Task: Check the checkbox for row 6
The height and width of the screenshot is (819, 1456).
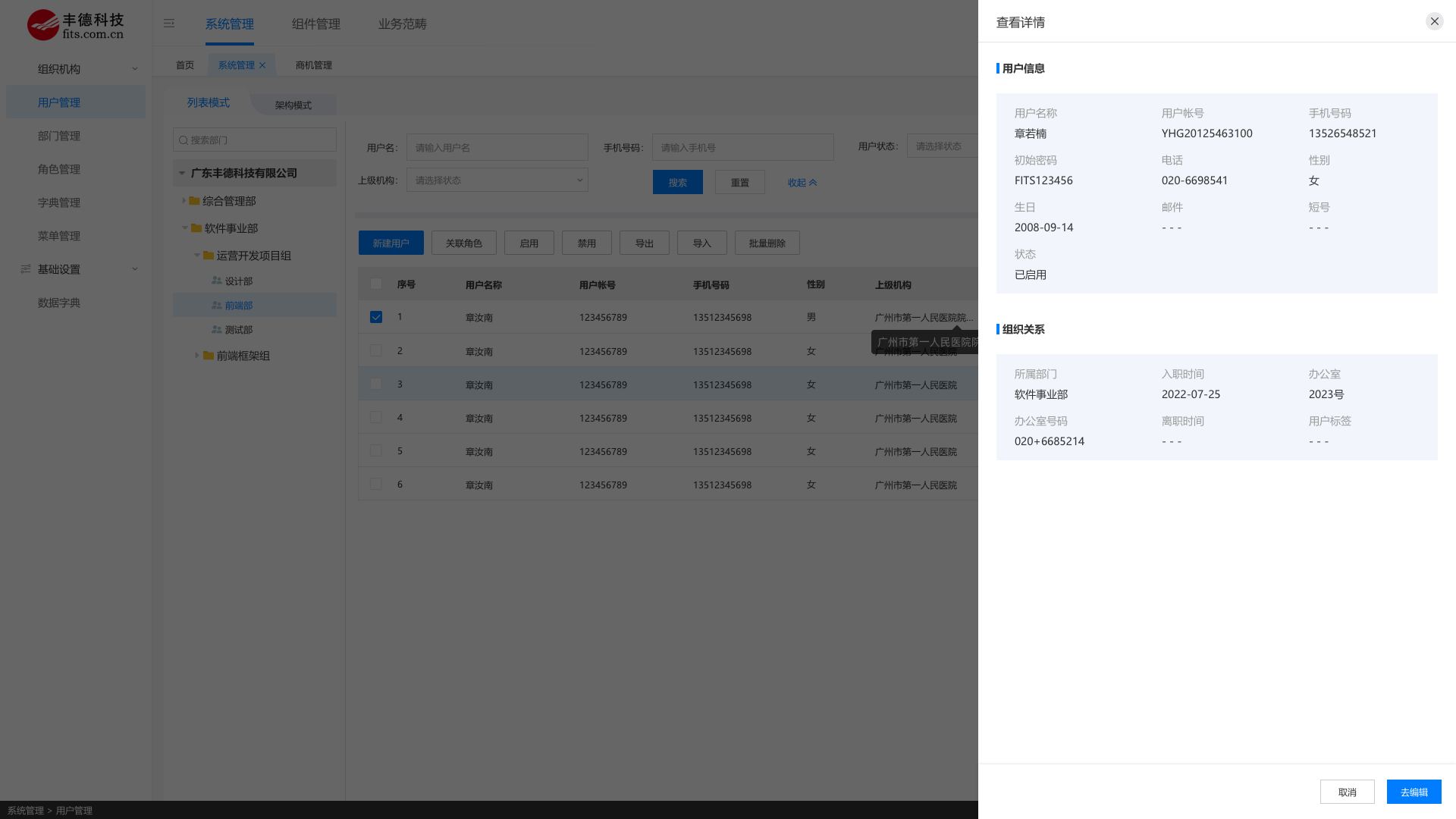Action: point(376,484)
